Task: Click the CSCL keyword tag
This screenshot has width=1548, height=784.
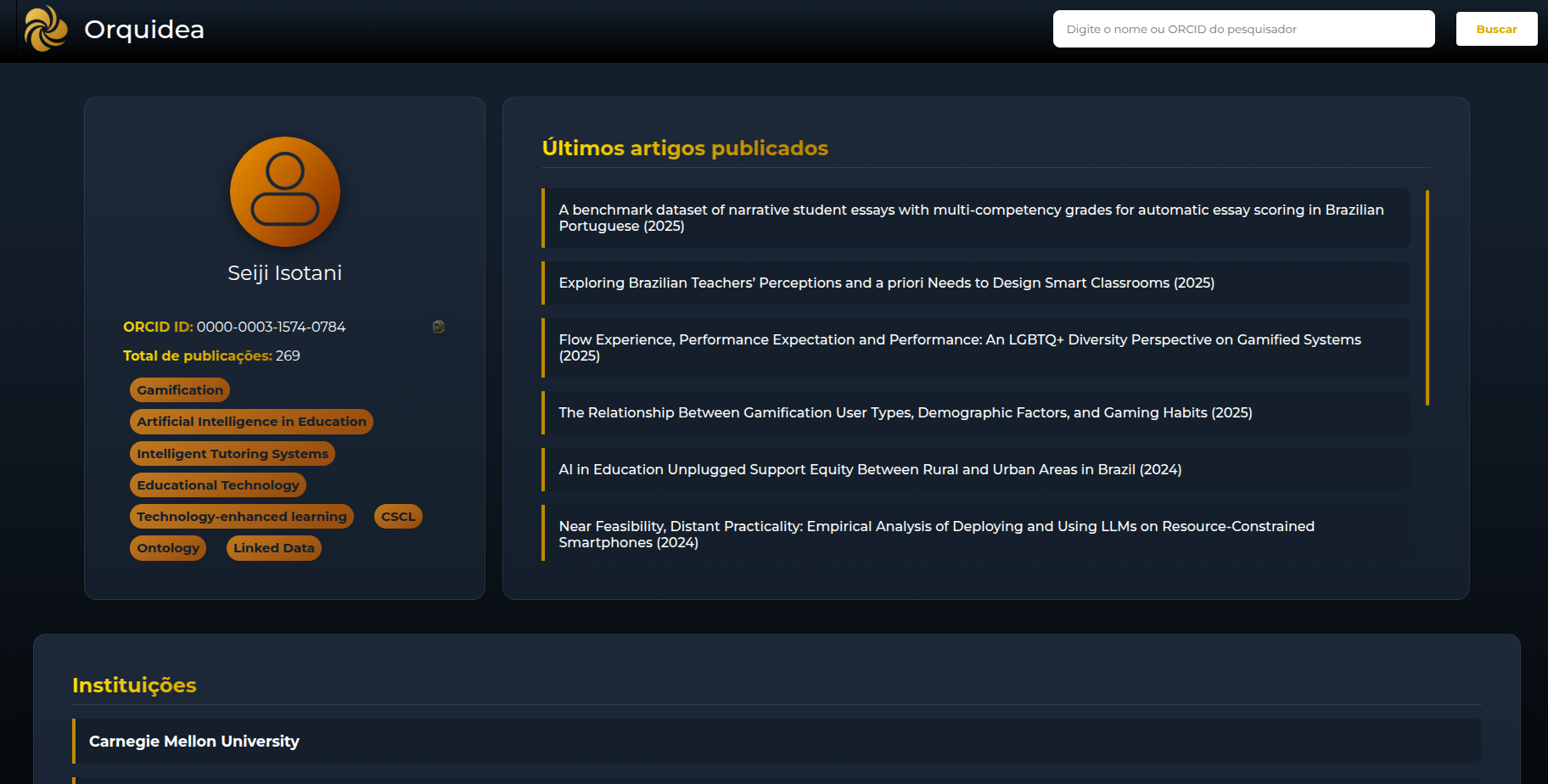Action: [x=398, y=517]
